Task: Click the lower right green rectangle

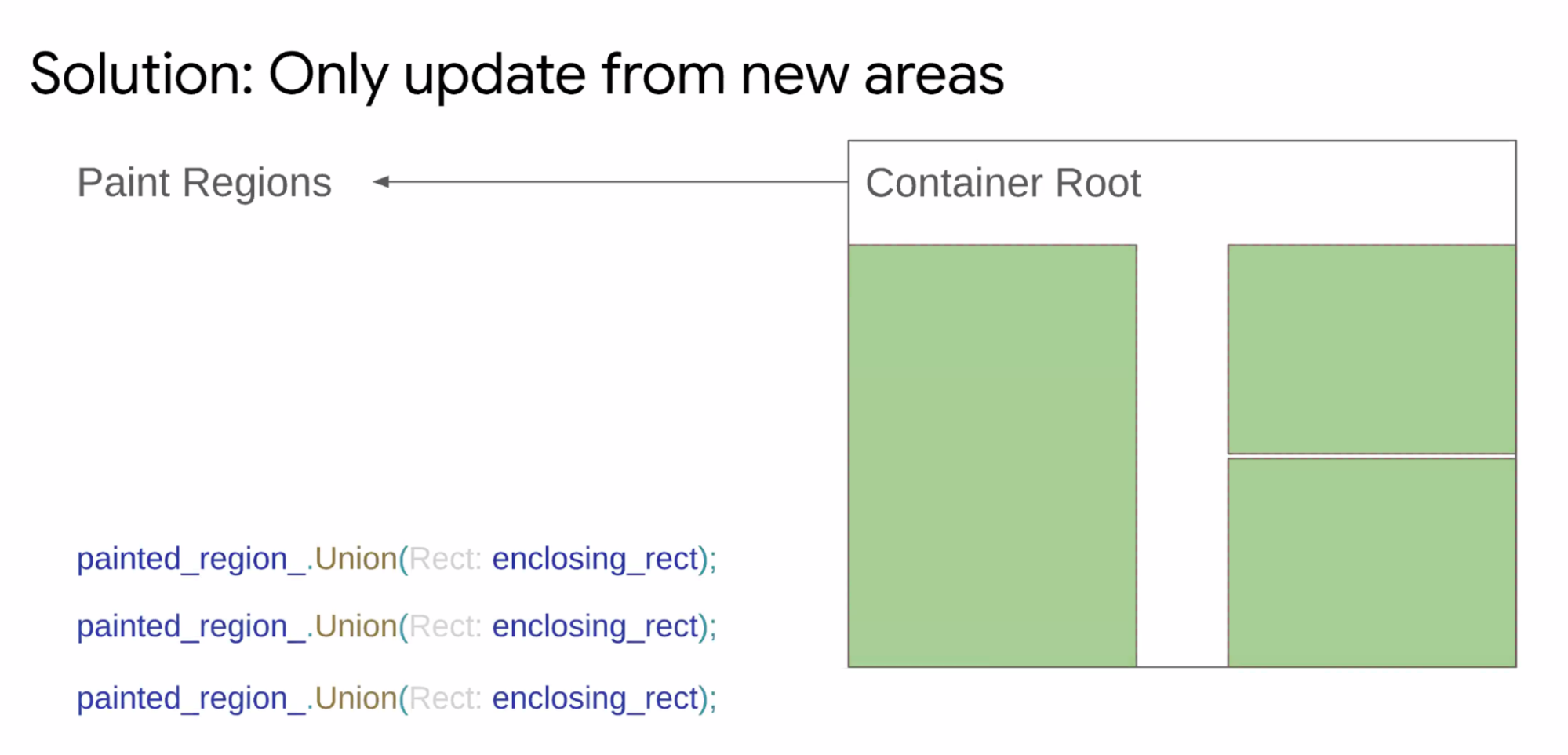Action: tap(1371, 562)
